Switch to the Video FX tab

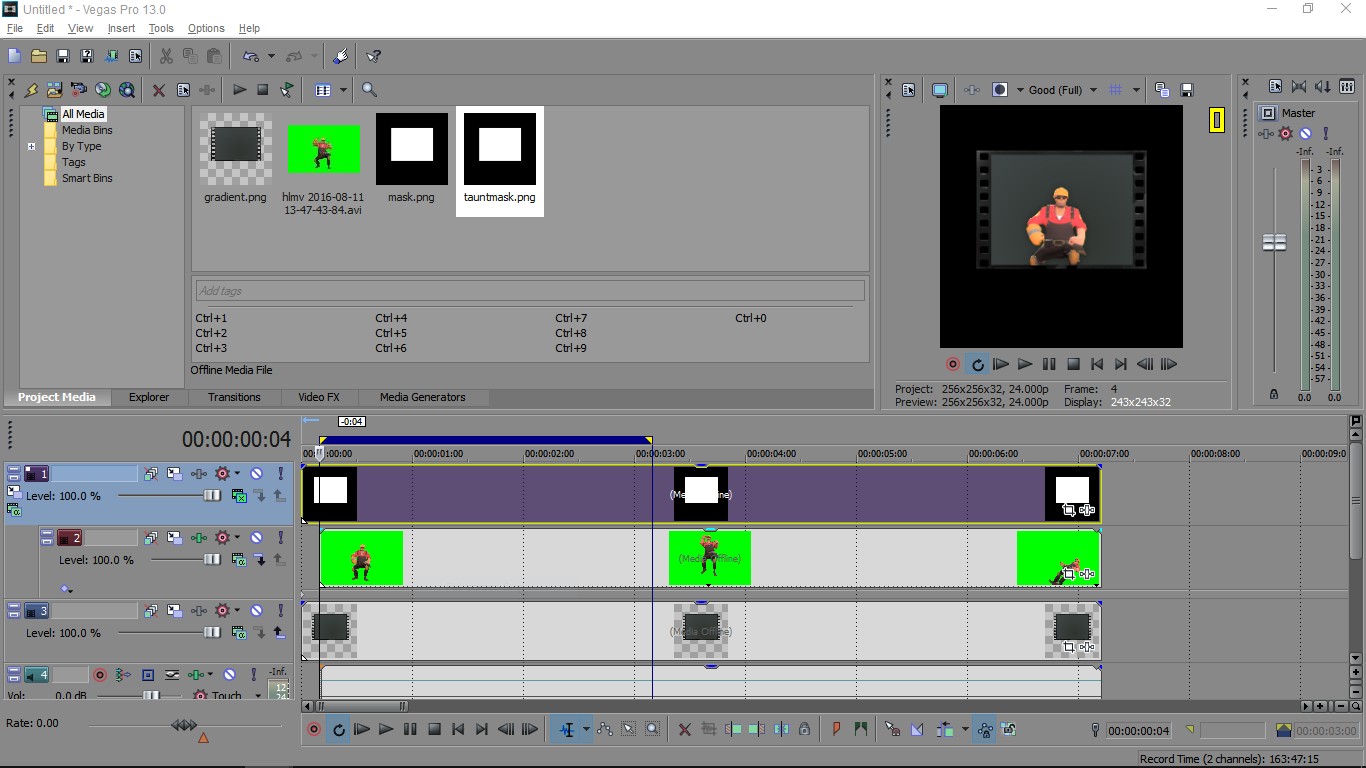[x=319, y=397]
